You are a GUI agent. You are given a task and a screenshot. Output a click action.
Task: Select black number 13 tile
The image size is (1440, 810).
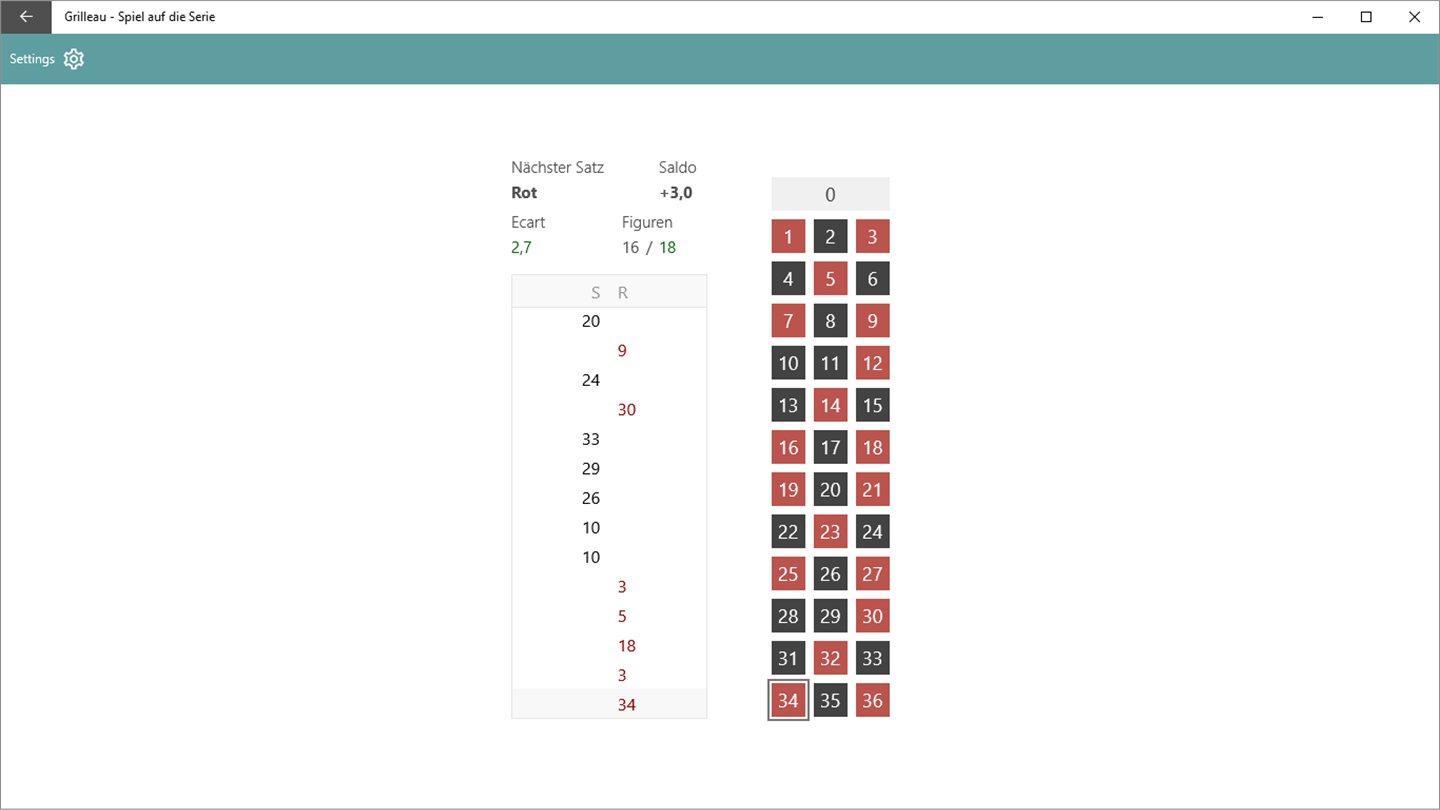[788, 405]
